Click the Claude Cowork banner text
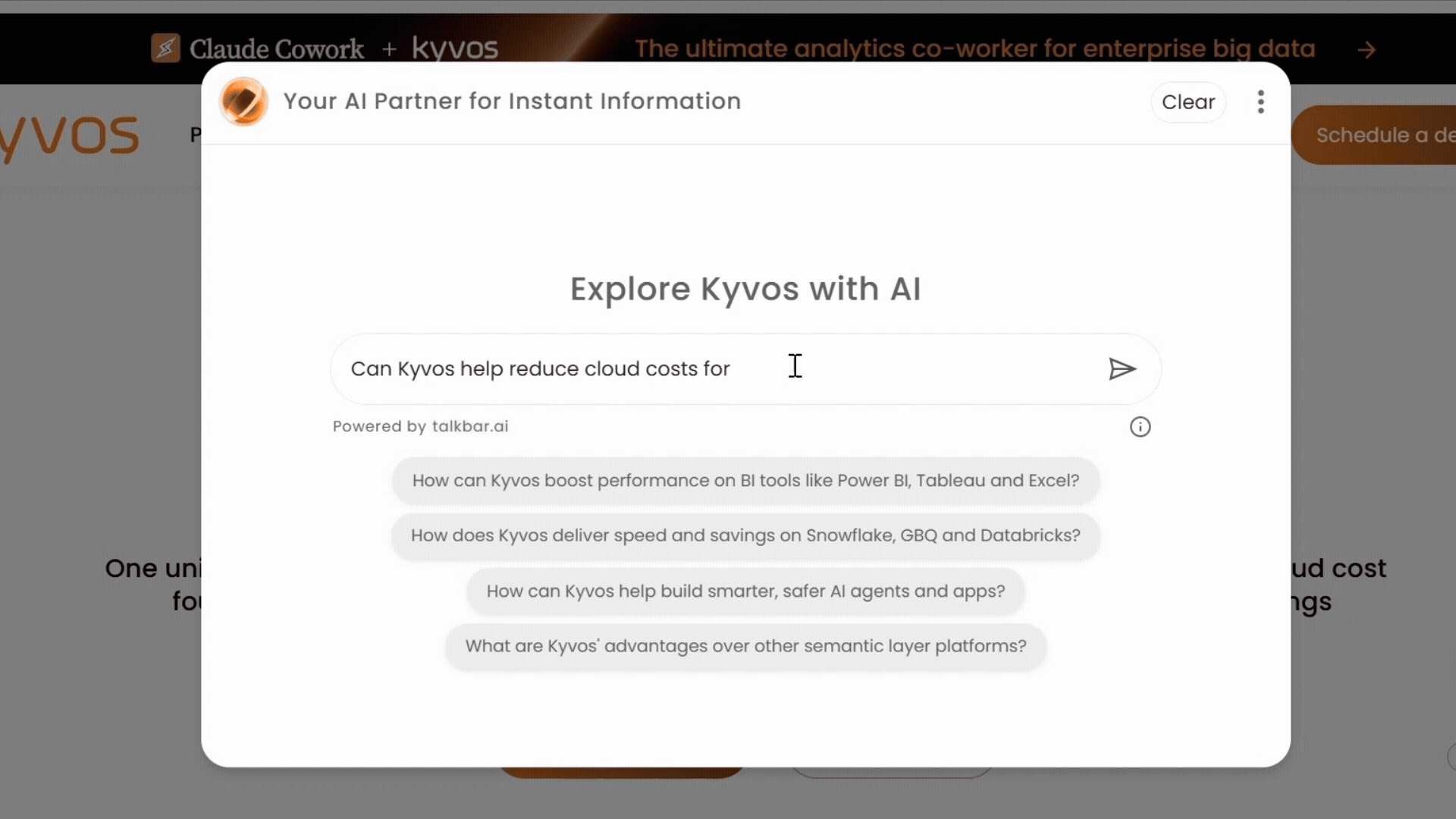Screen dimensions: 1456x819 pos(276,49)
